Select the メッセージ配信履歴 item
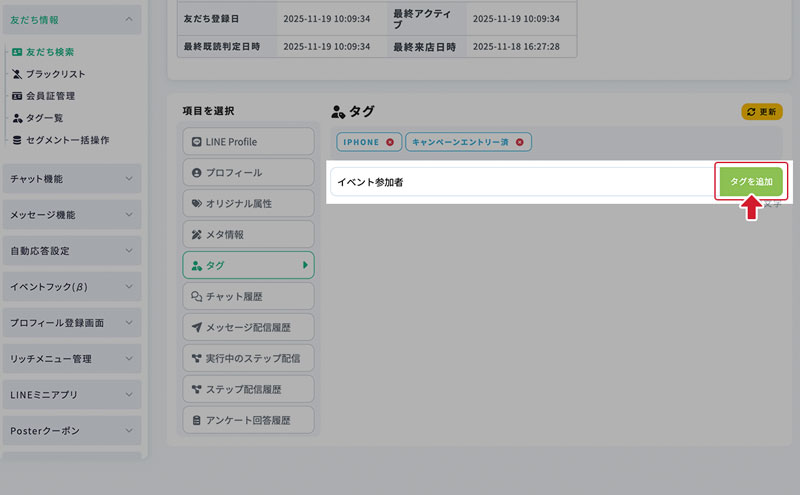Screen dimensions: 800x495 [248, 327]
